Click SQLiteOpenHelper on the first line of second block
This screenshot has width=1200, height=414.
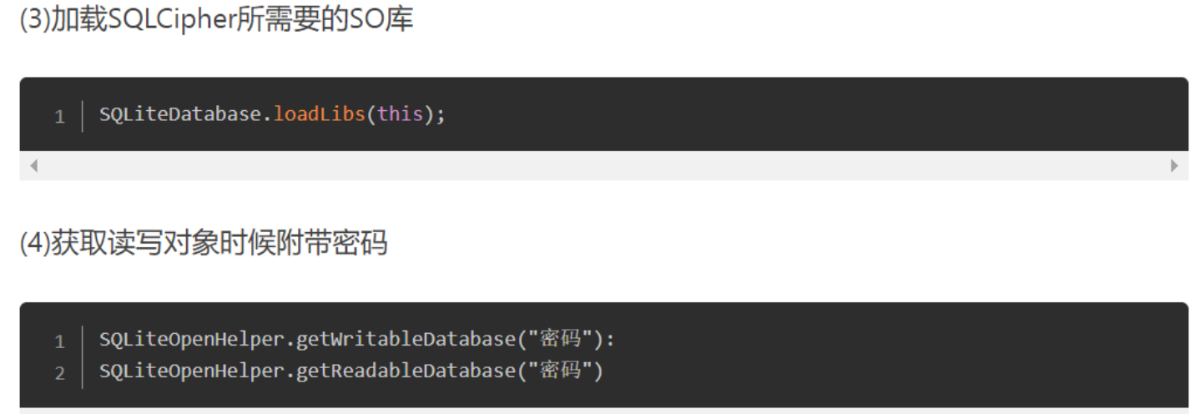pyautogui.click(x=194, y=339)
